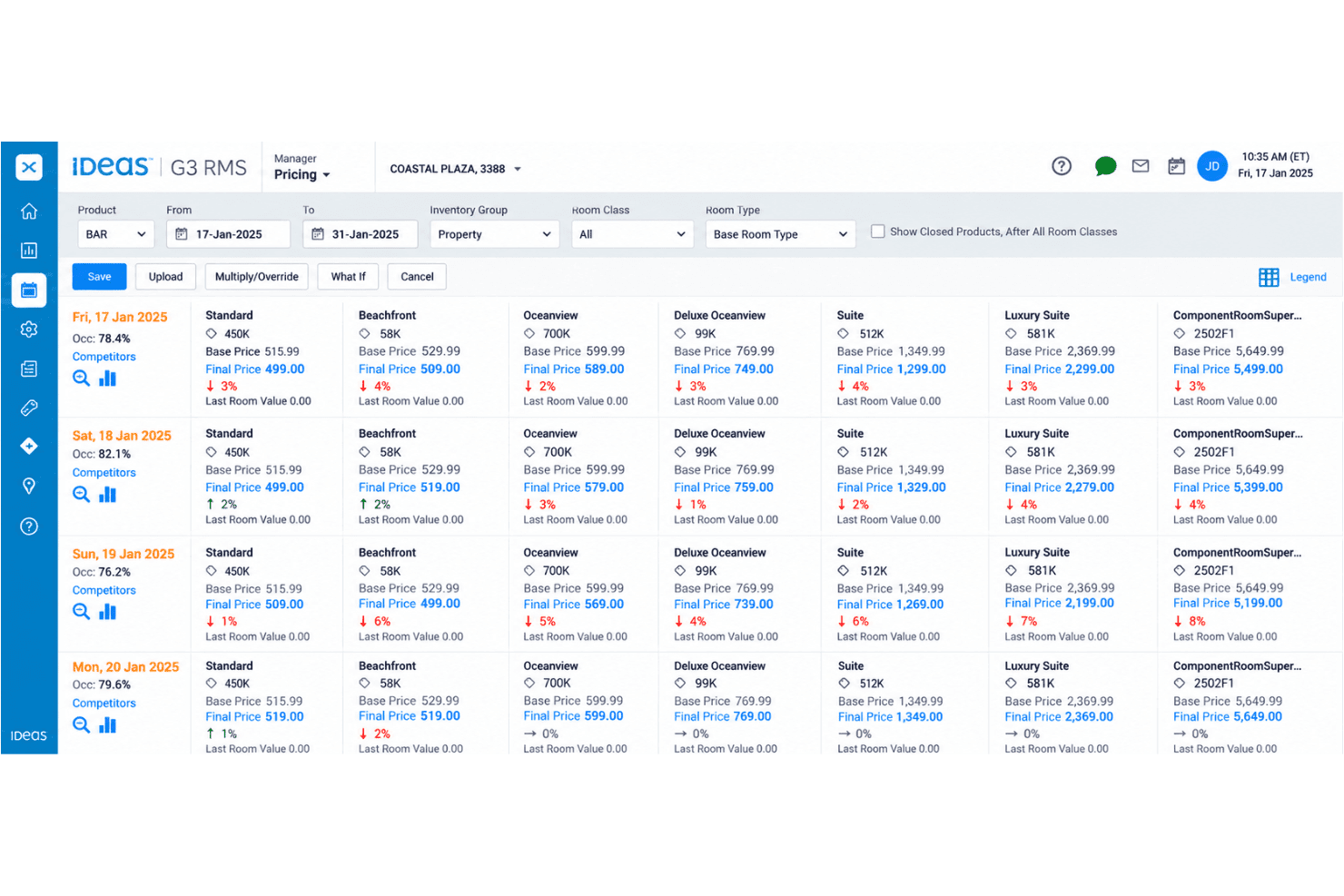Open the home icon in the sidebar
Image resolution: width=1344 pixels, height=896 pixels.
click(29, 212)
